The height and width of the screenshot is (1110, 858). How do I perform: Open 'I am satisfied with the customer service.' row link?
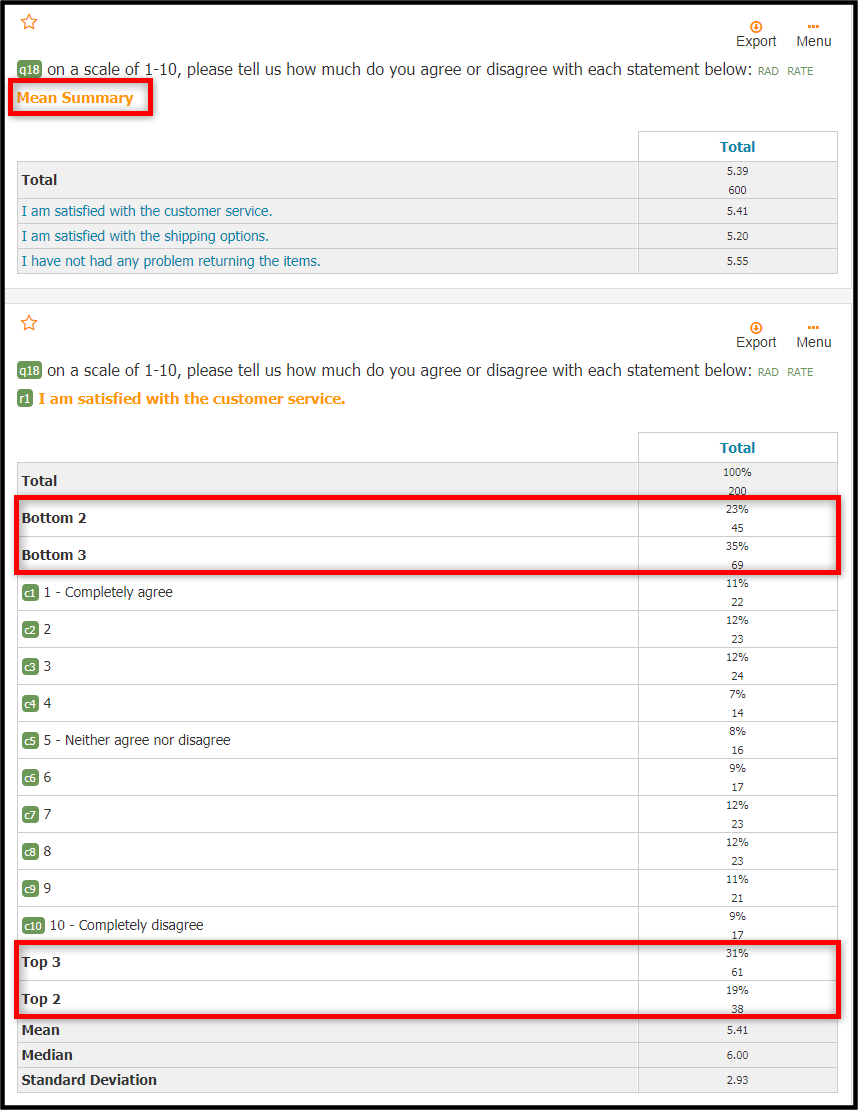[x=147, y=211]
